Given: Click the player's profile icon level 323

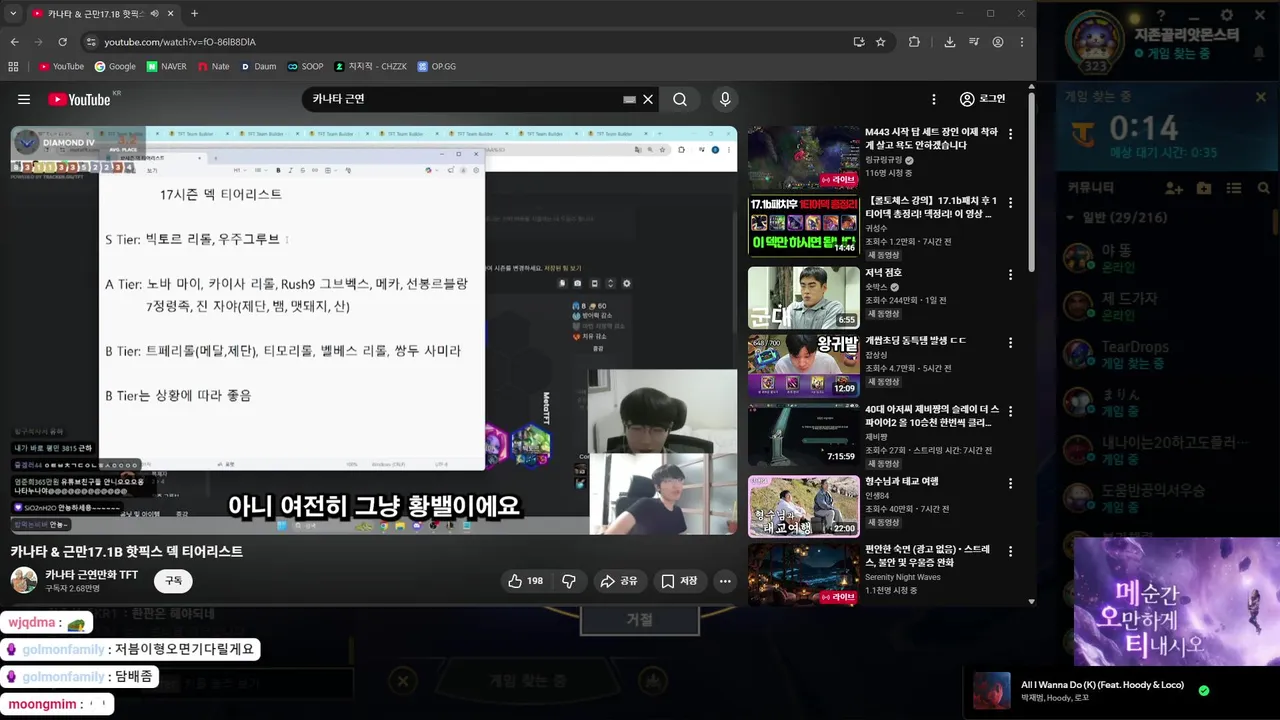Looking at the screenshot, I should [x=1094, y=40].
